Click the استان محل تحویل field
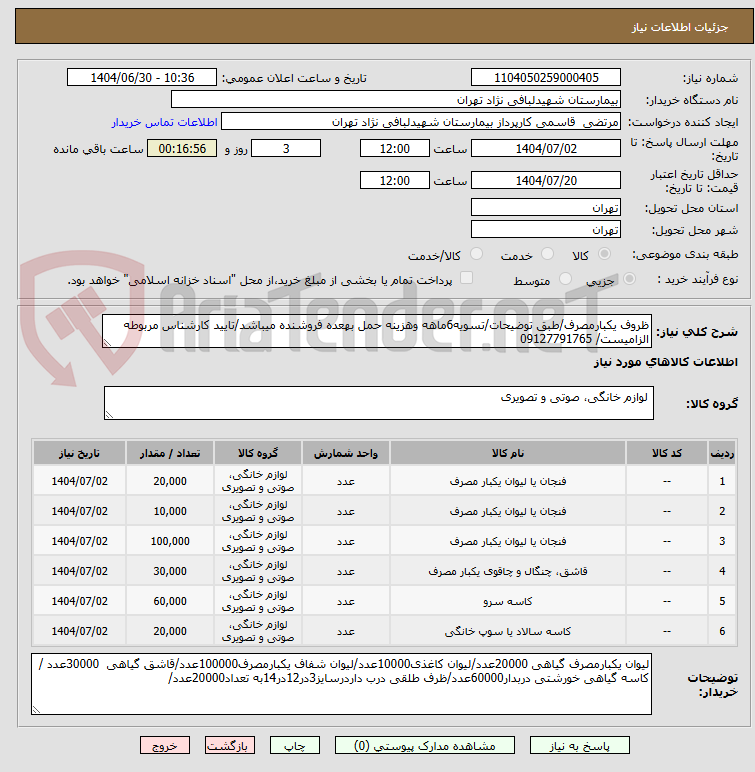Viewport: 755px width, 772px height. 546,207
